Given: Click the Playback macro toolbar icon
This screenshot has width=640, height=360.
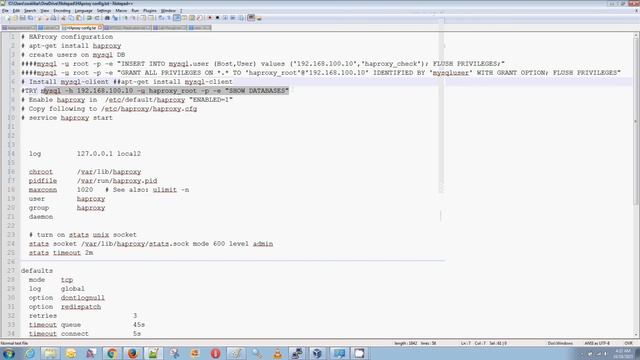Looking at the screenshot, I should point(225,18).
